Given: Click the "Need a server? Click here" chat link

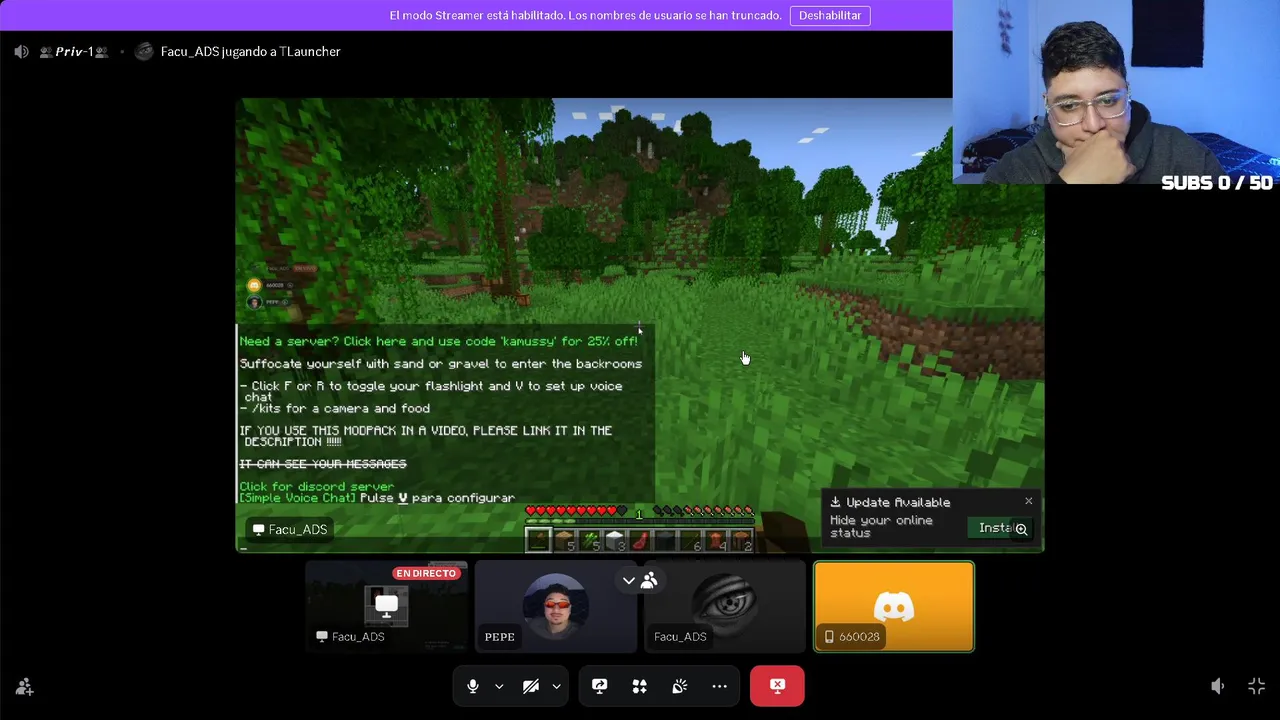Looking at the screenshot, I should click(438, 341).
